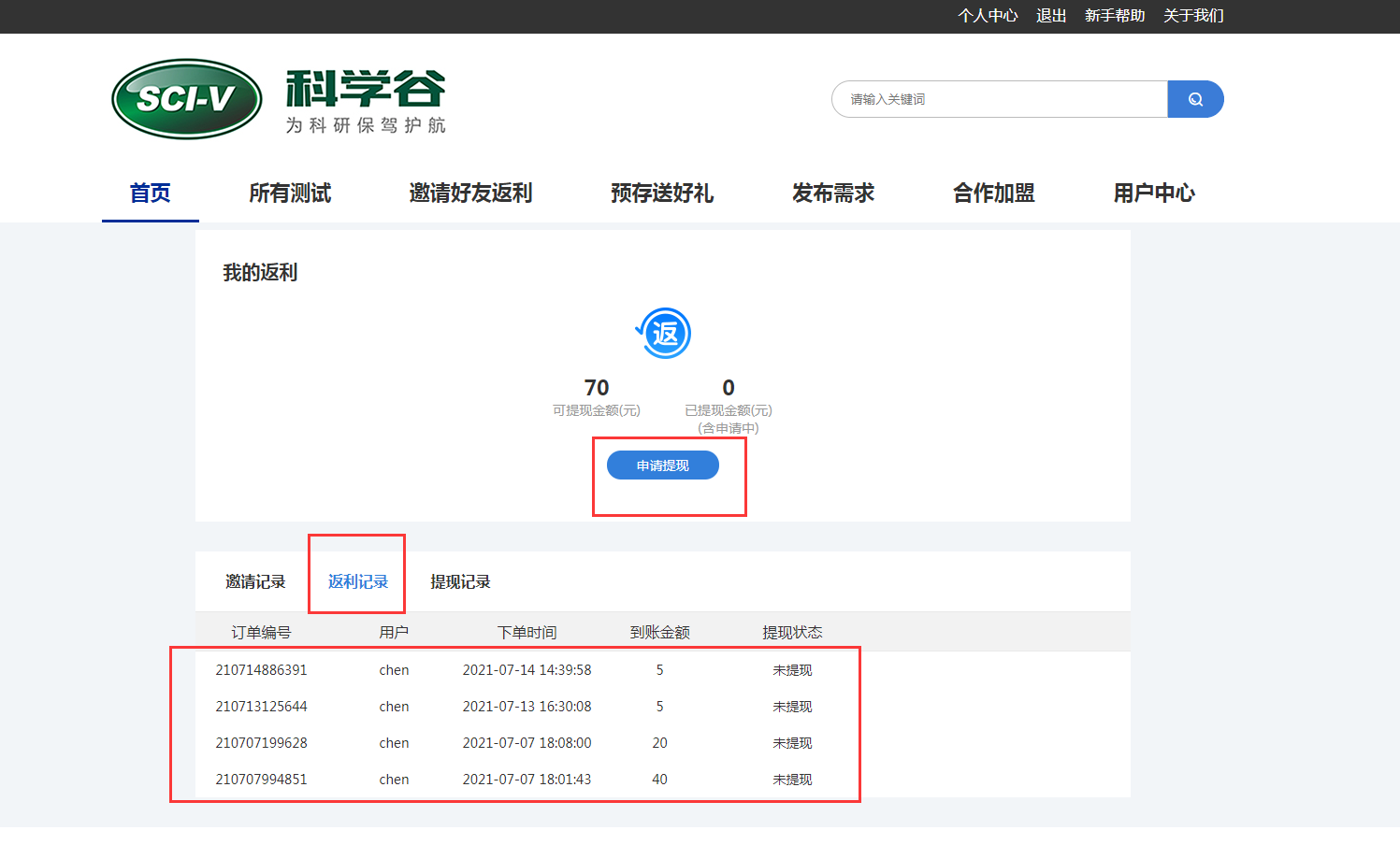Select order number 210707199628
Screen dimensions: 1400x859
(x=262, y=743)
